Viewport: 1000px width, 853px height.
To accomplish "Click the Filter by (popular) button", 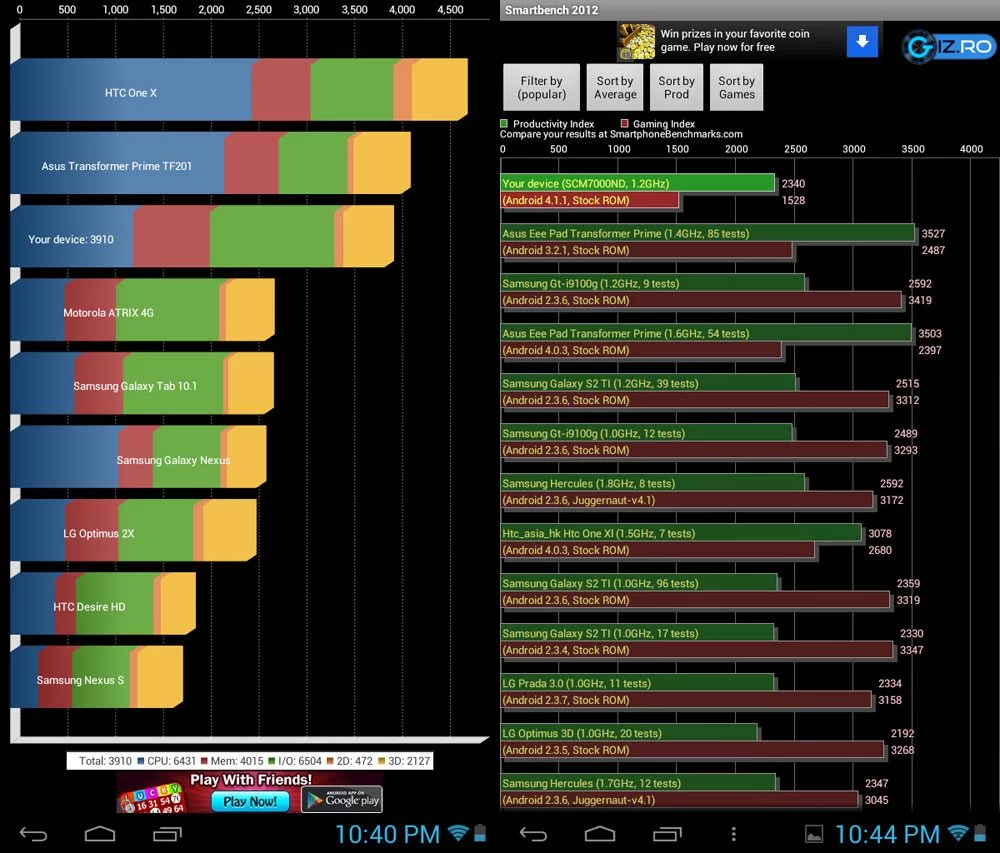I will point(541,87).
